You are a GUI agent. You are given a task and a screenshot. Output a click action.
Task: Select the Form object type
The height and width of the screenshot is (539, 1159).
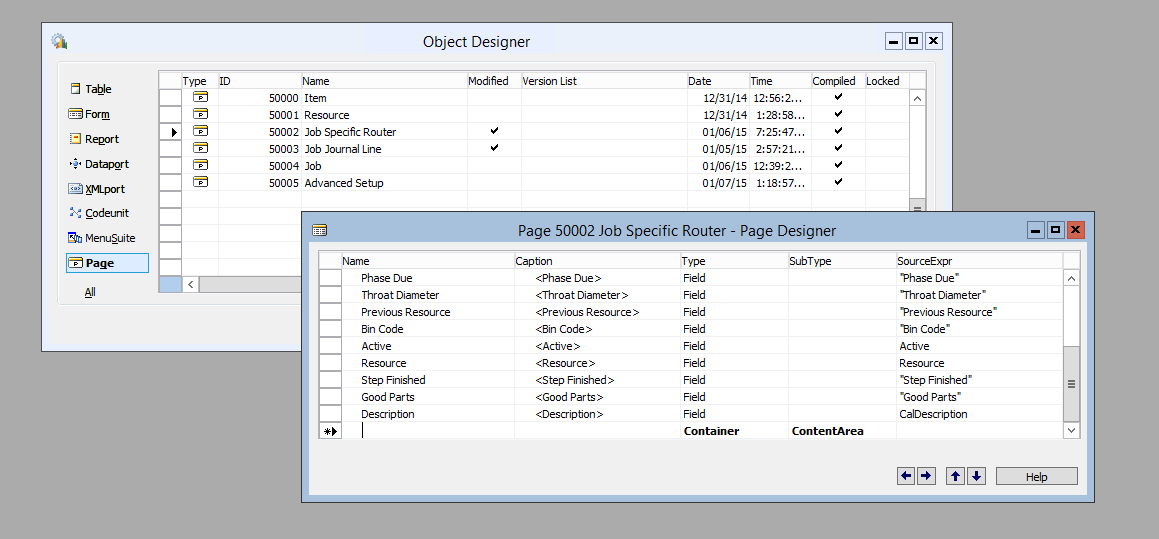click(x=89, y=114)
